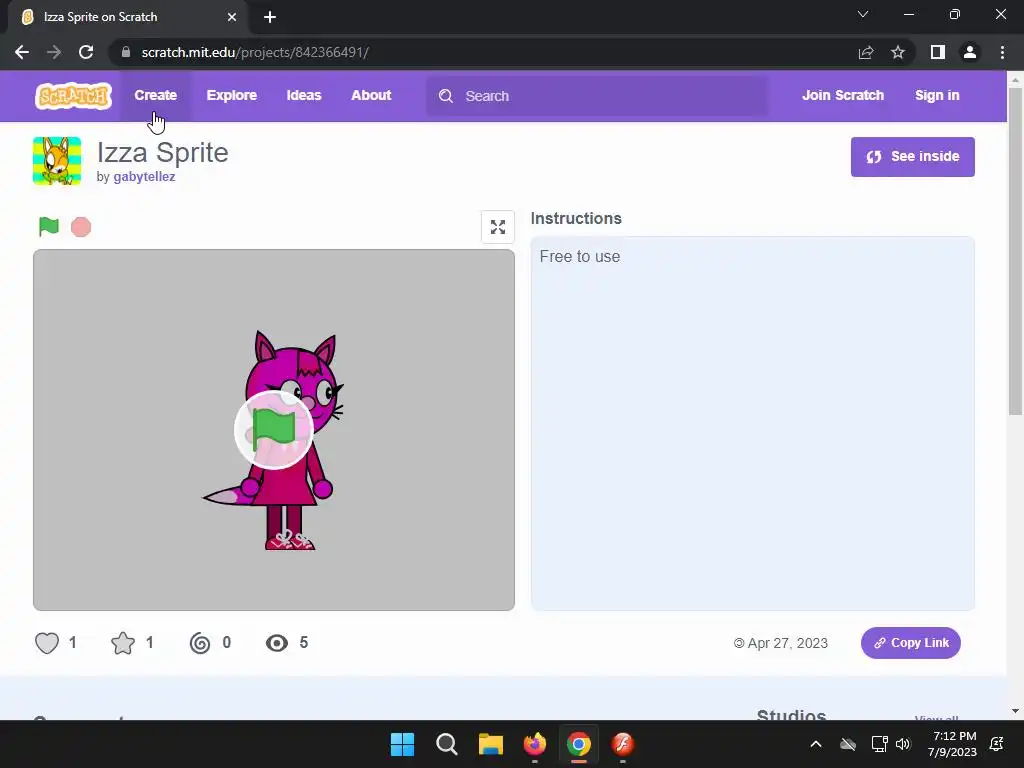This screenshot has height=768, width=1024.
Task: Click the browser forward arrow
Action: click(x=54, y=52)
